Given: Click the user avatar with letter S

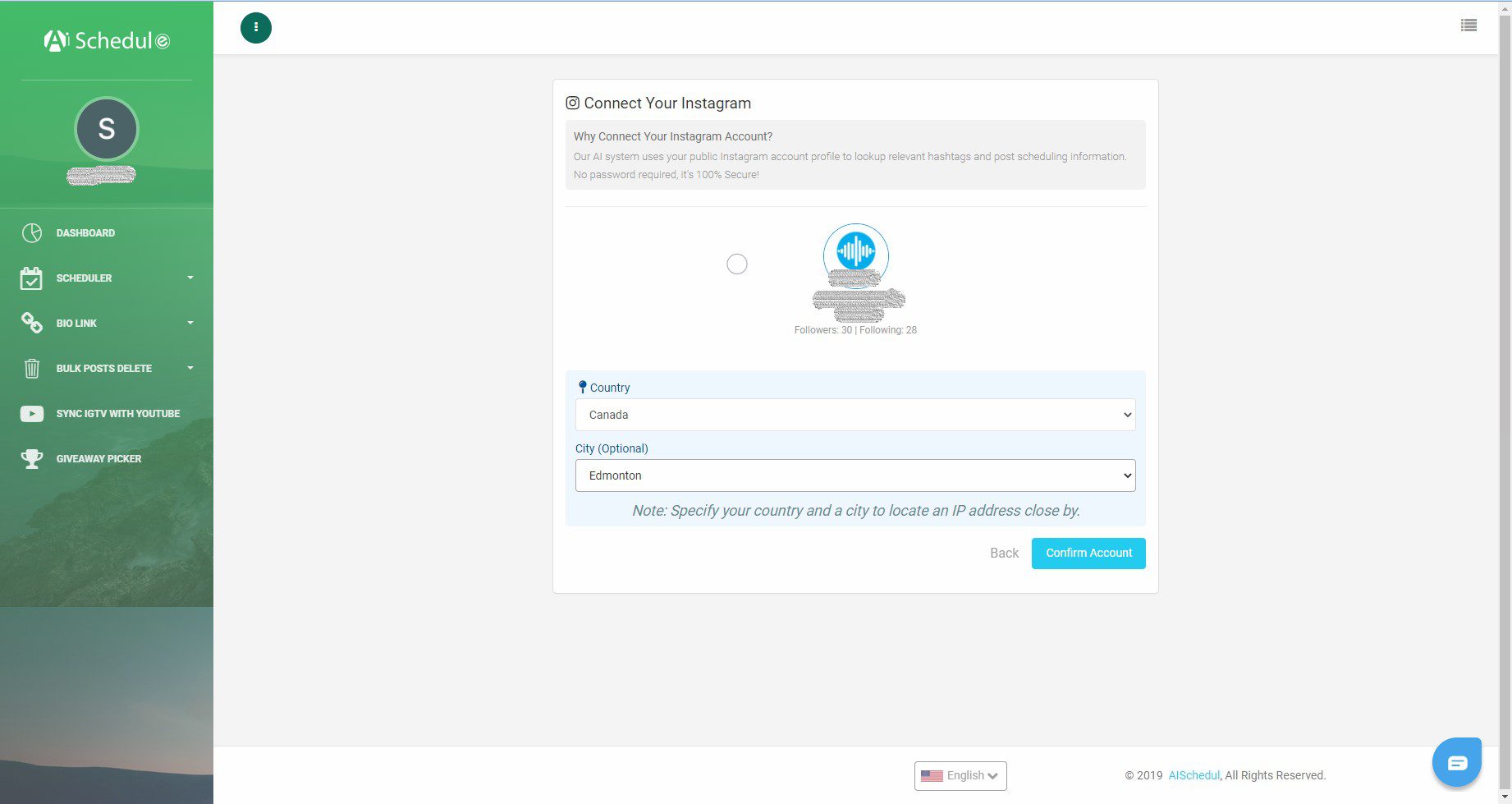Looking at the screenshot, I should tap(107, 129).
